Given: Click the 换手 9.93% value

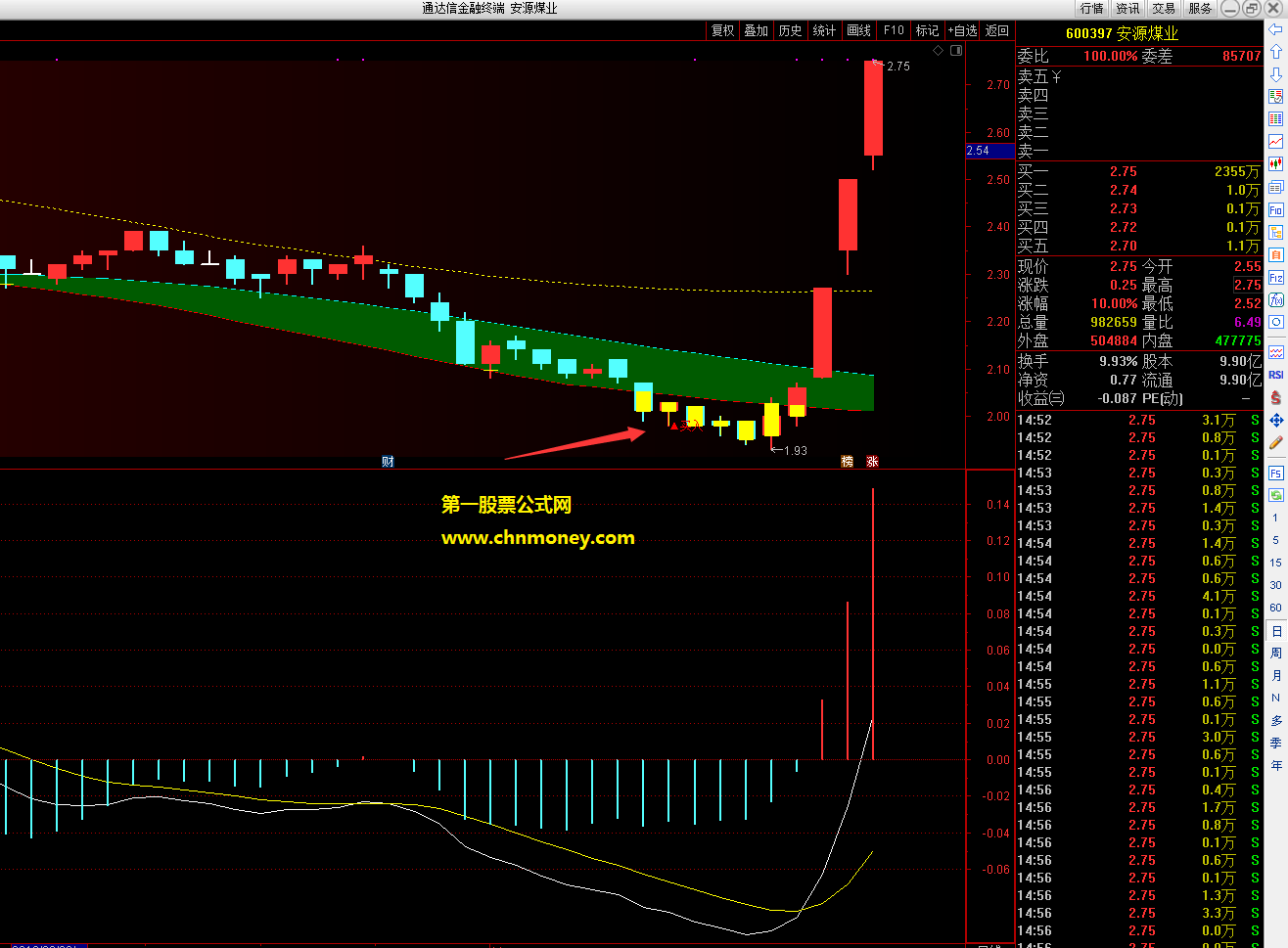Looking at the screenshot, I should pos(1118,361).
